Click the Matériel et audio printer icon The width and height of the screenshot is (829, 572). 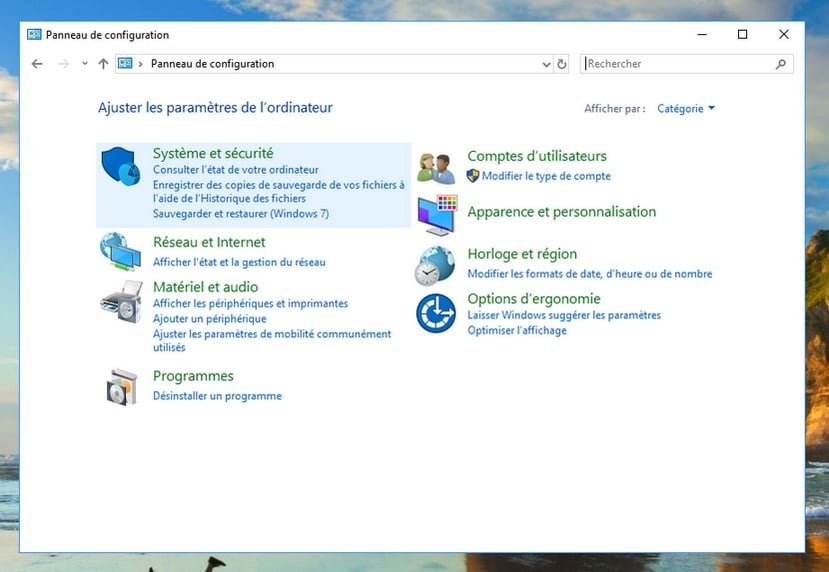click(122, 302)
